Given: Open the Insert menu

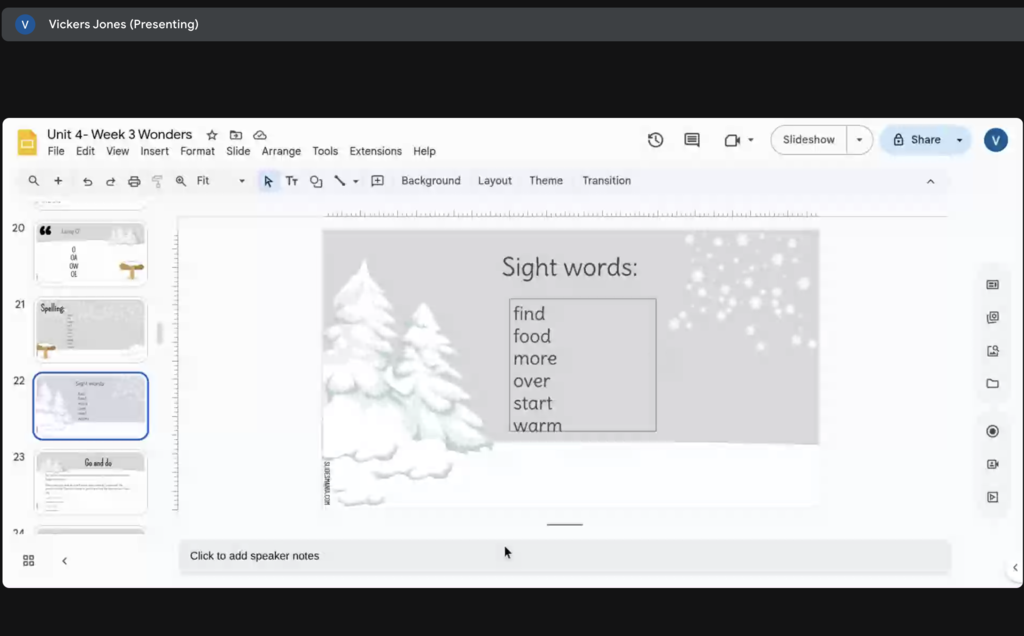Looking at the screenshot, I should pyautogui.click(x=154, y=151).
